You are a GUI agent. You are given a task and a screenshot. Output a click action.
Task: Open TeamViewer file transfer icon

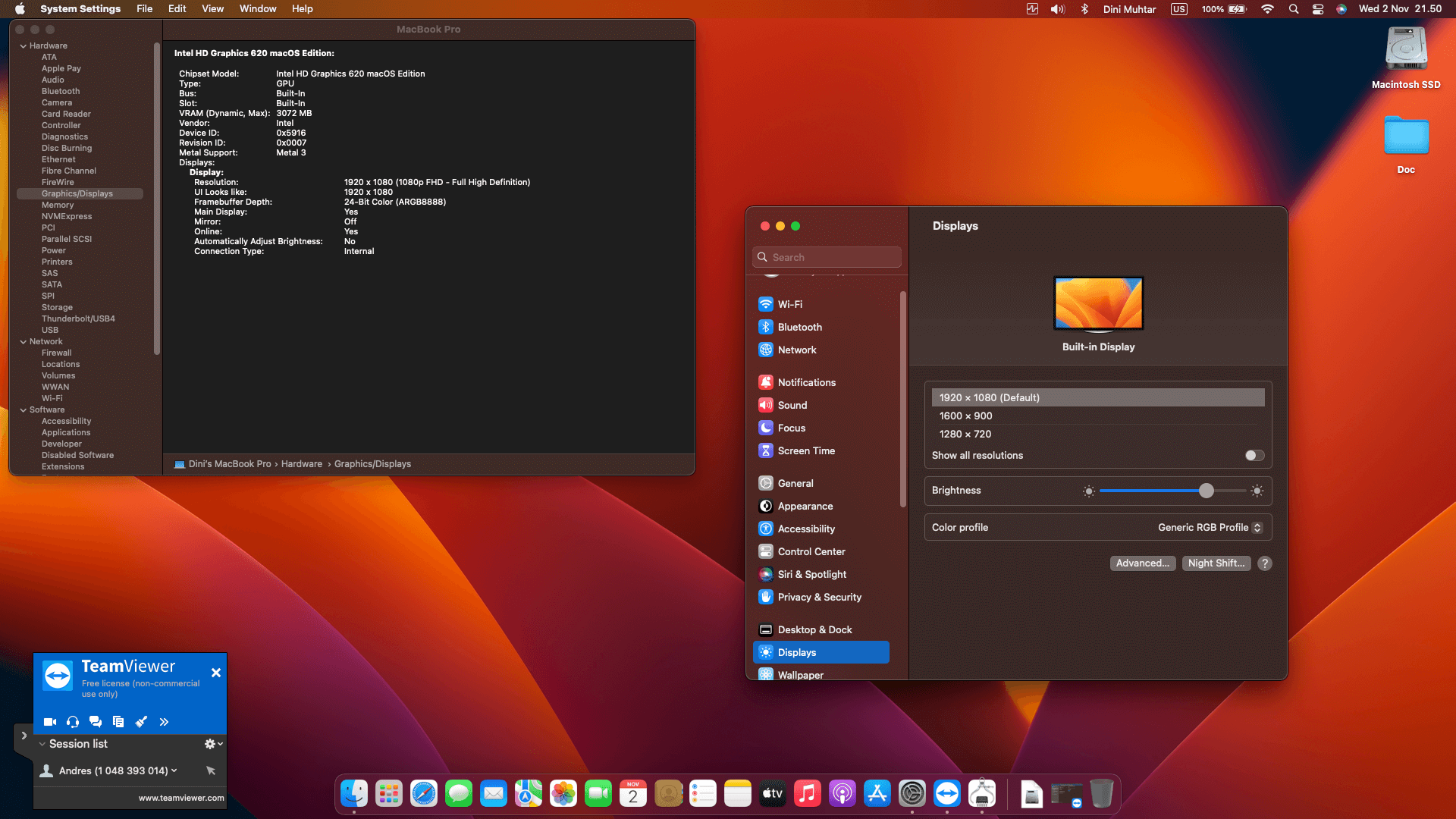click(x=118, y=722)
